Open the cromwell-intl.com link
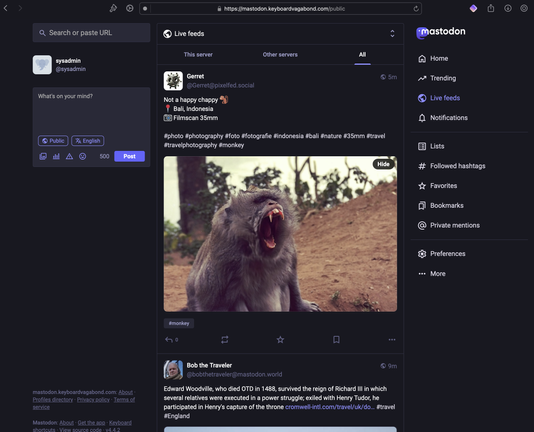534x432 pixels. point(330,407)
